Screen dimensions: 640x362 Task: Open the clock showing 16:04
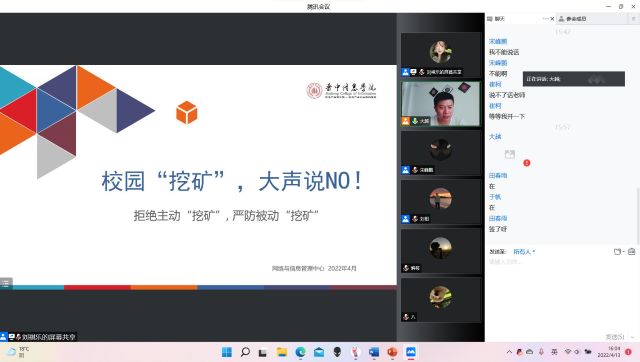click(x=609, y=352)
